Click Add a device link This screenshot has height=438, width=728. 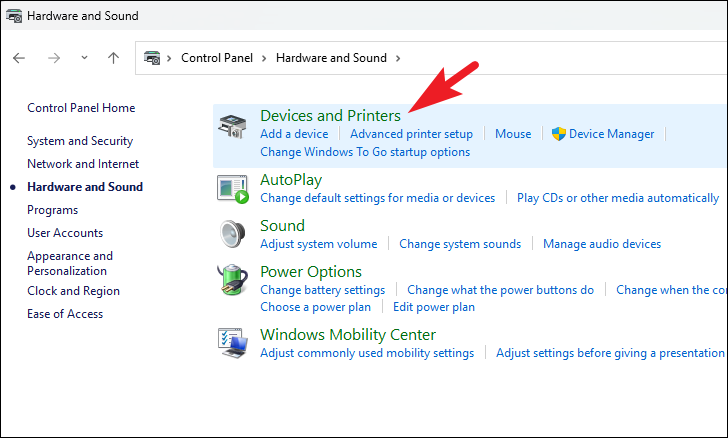tap(294, 134)
